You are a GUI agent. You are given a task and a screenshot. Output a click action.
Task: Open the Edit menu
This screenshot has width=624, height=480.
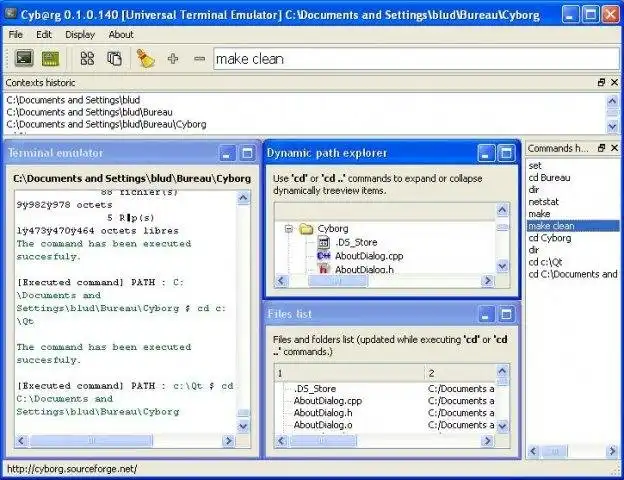tap(44, 35)
